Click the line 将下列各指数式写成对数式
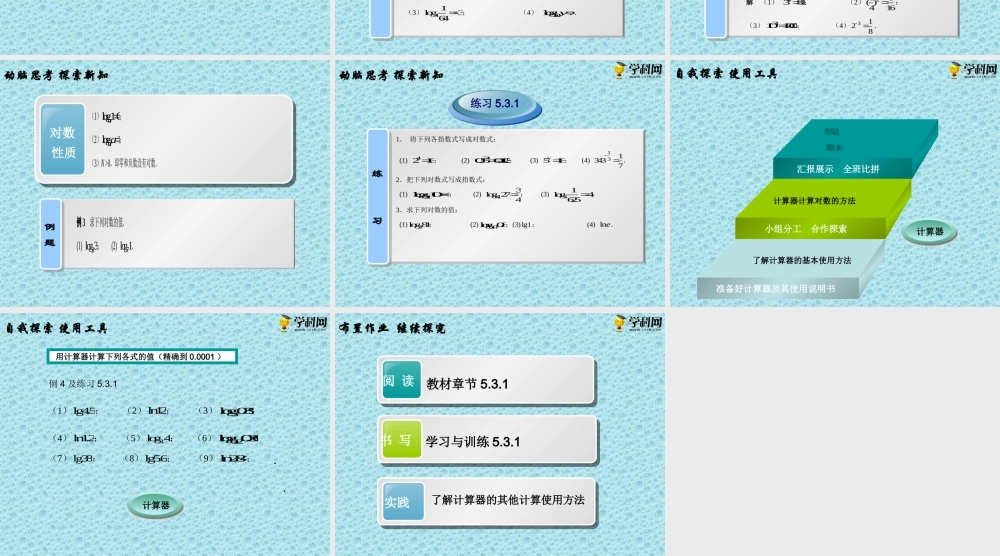 coord(452,139)
